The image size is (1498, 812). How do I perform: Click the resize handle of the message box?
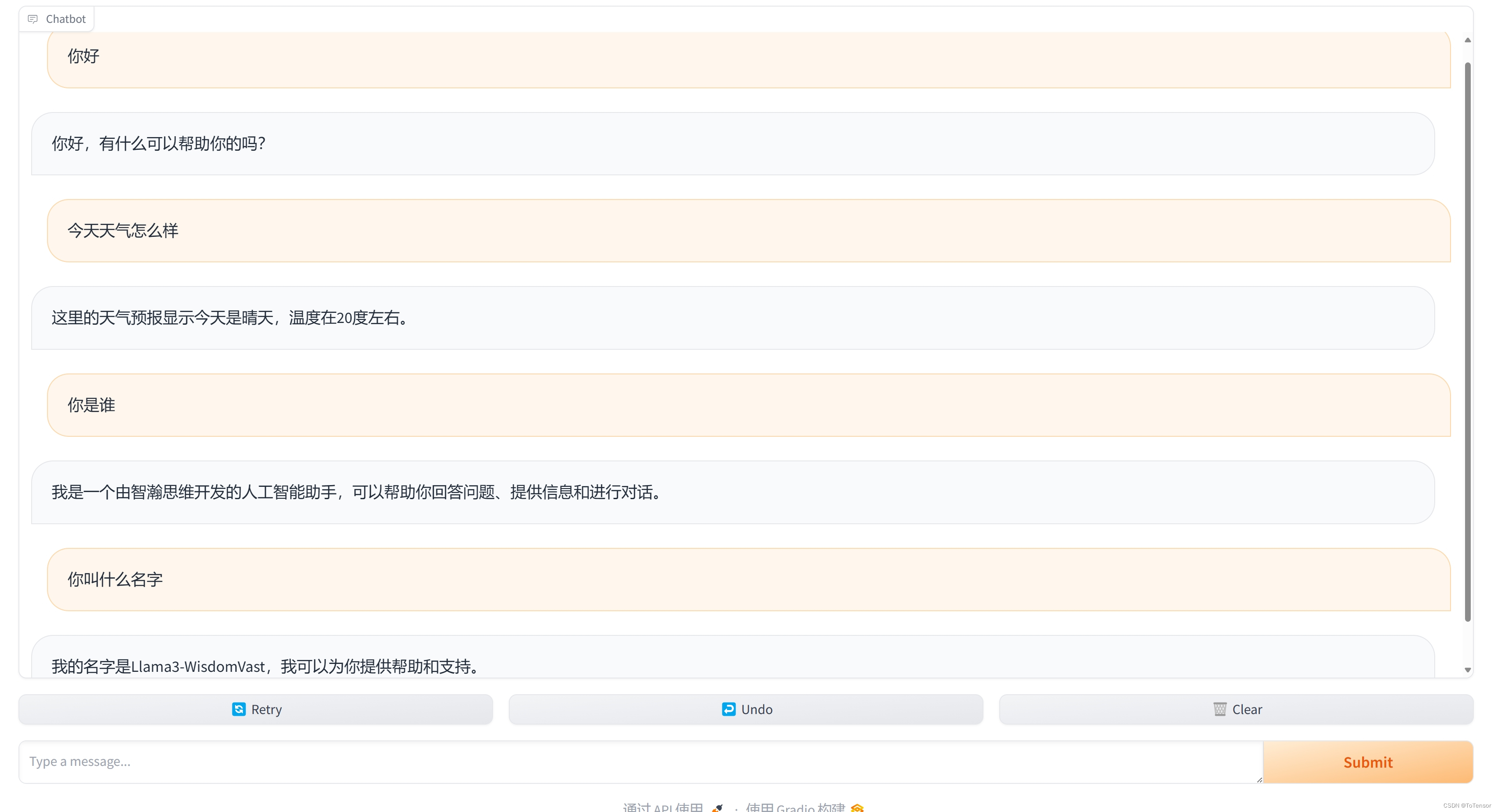pos(1259,779)
